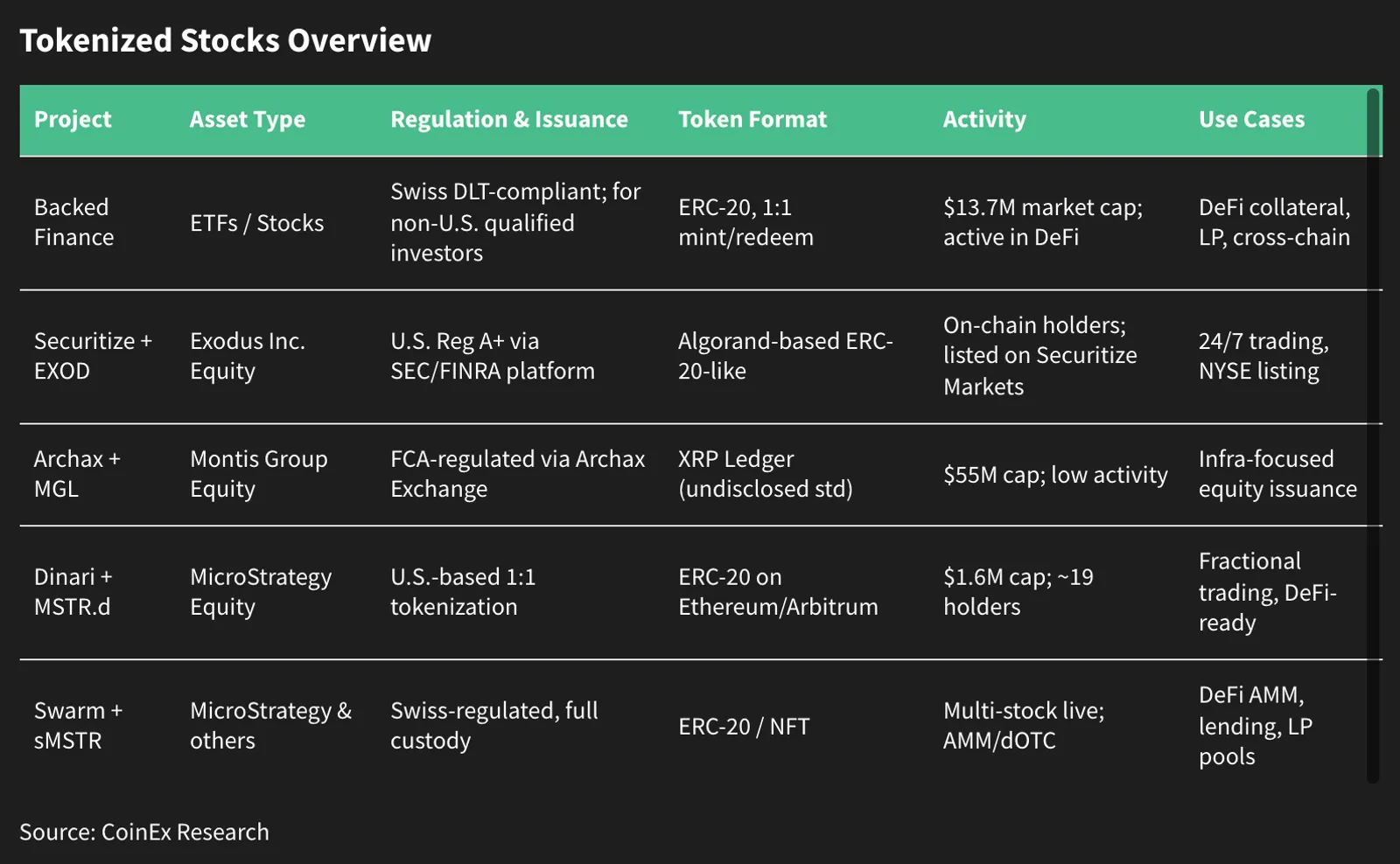Click the Asset Type column header
1400x864 pixels.
pos(248,120)
